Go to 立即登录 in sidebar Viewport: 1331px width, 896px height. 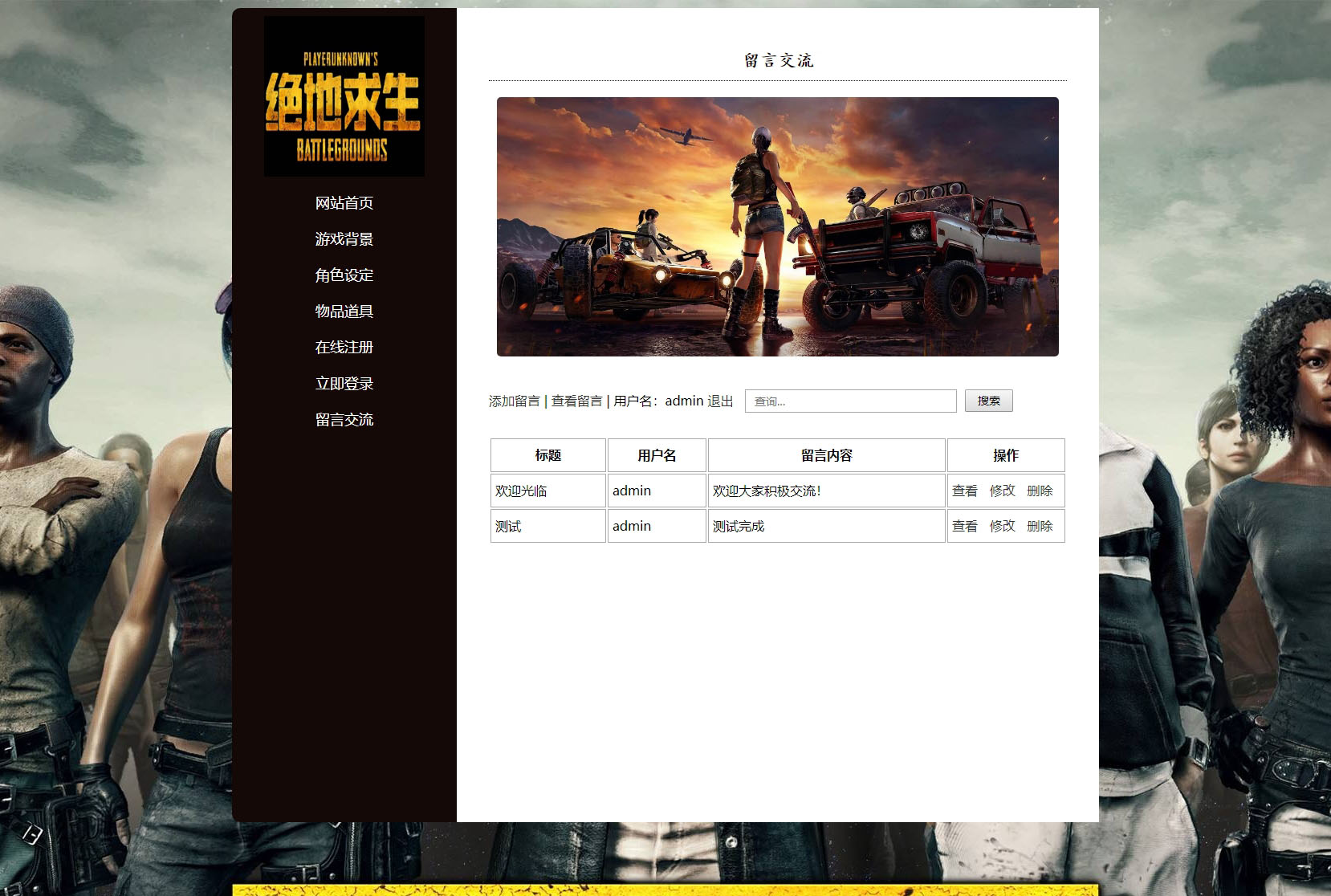click(344, 384)
